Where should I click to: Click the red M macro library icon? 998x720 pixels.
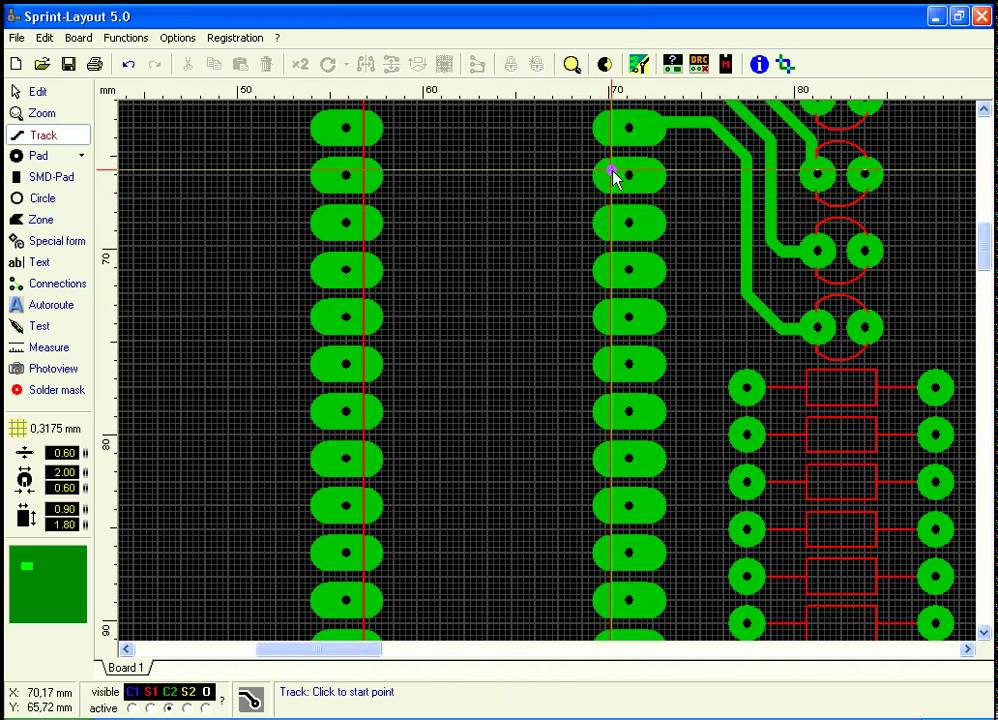tap(726, 64)
